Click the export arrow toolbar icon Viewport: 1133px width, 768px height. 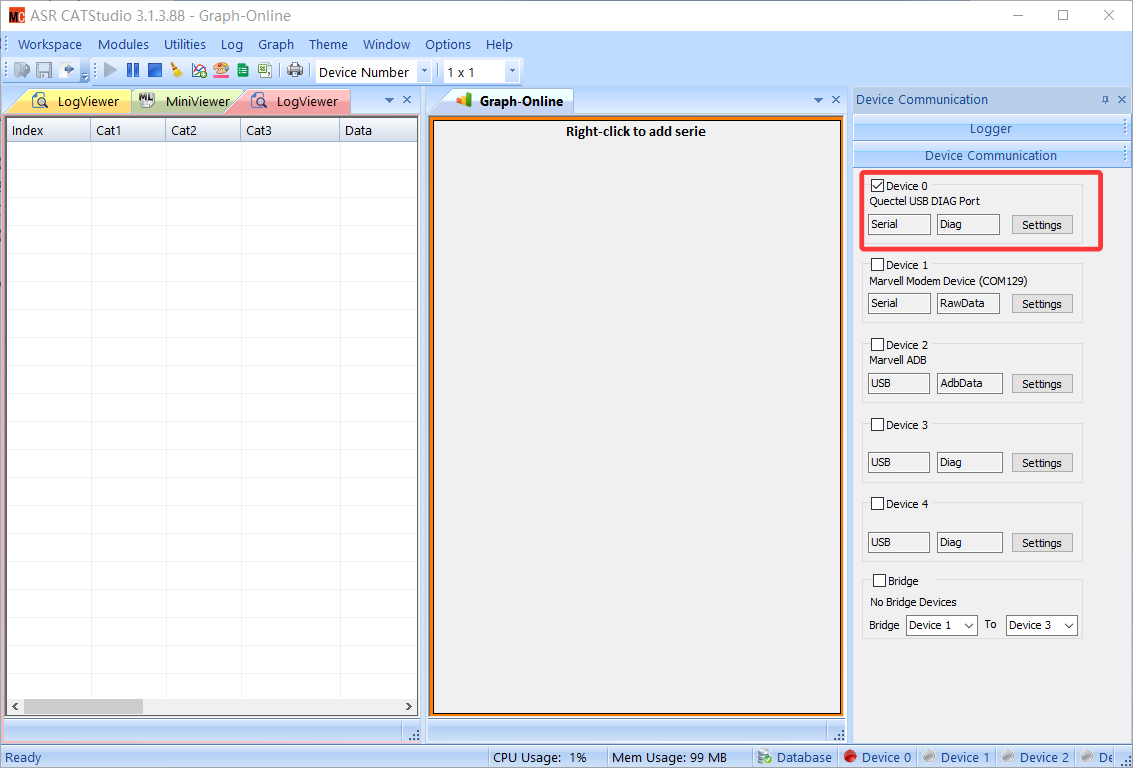pyautogui.click(x=66, y=70)
